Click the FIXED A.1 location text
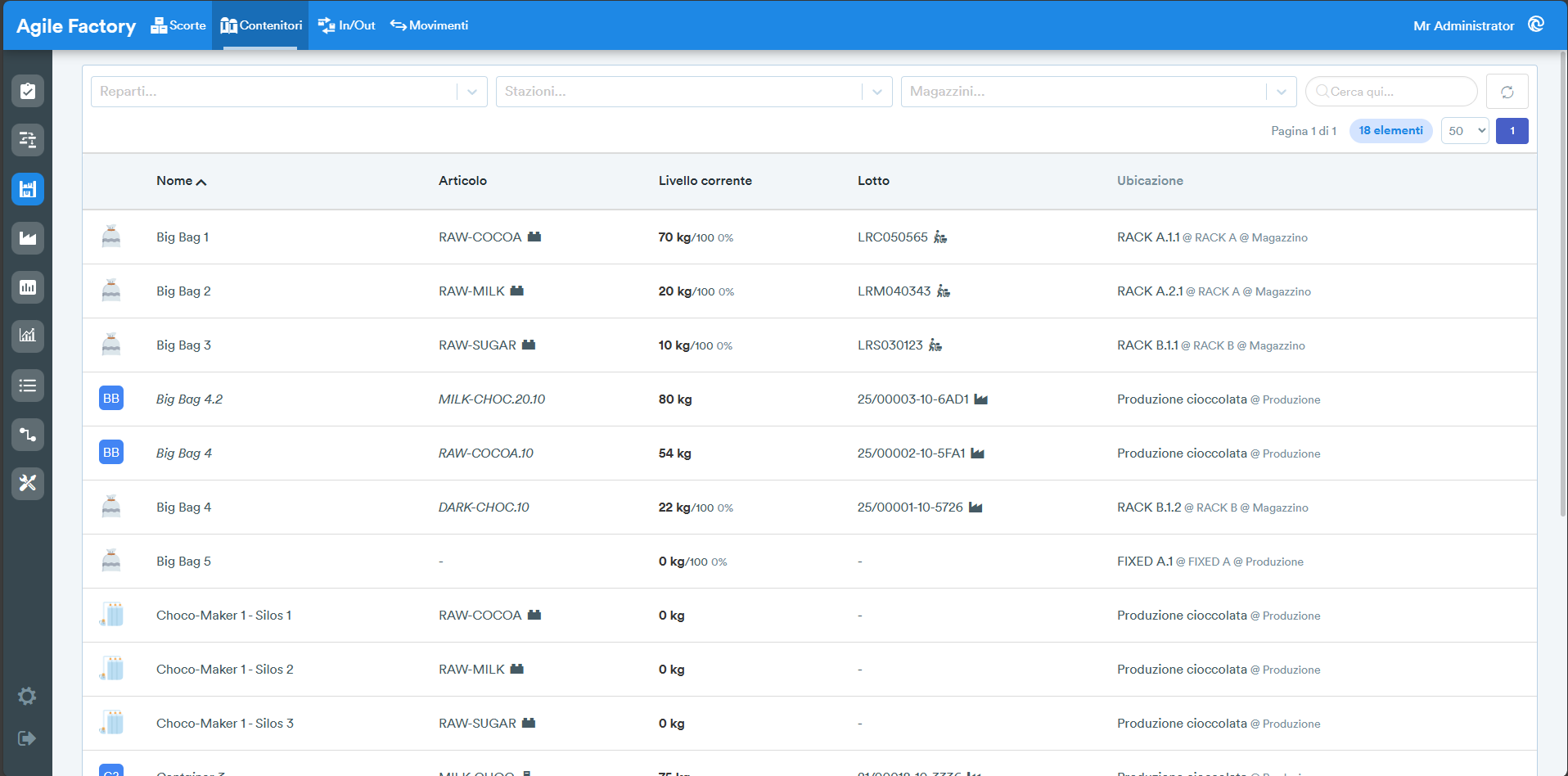1568x776 pixels. point(1145,562)
